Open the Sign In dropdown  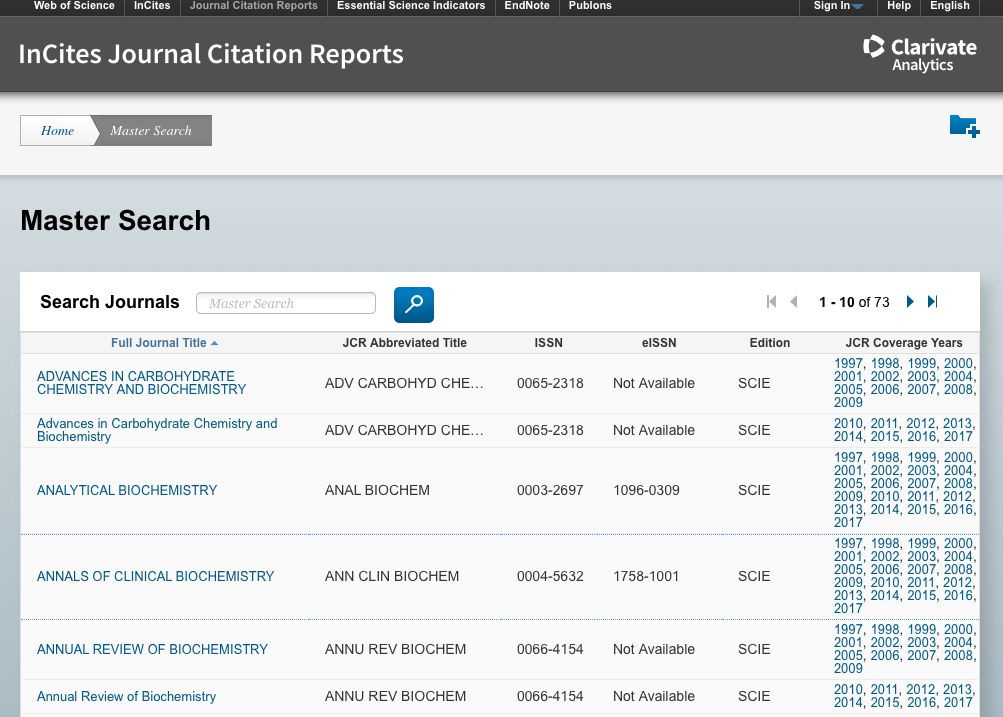coord(837,6)
